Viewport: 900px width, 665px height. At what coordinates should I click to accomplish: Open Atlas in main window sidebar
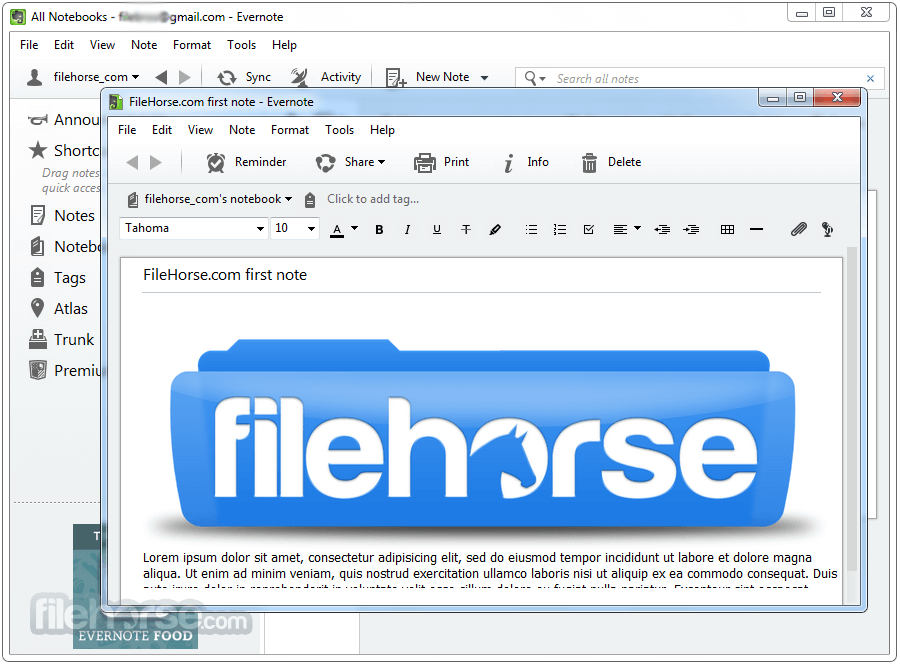tap(59, 309)
